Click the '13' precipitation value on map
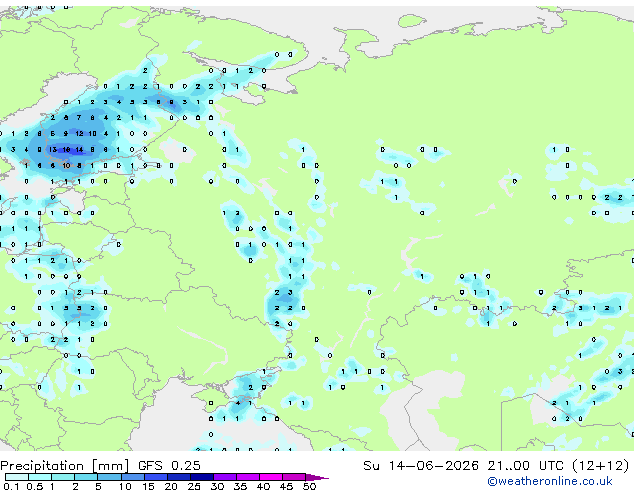This screenshot has height=490, width=634. (53, 150)
